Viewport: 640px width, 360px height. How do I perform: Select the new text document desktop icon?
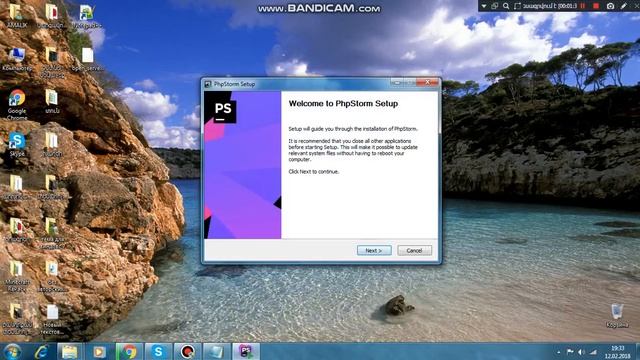(x=52, y=320)
